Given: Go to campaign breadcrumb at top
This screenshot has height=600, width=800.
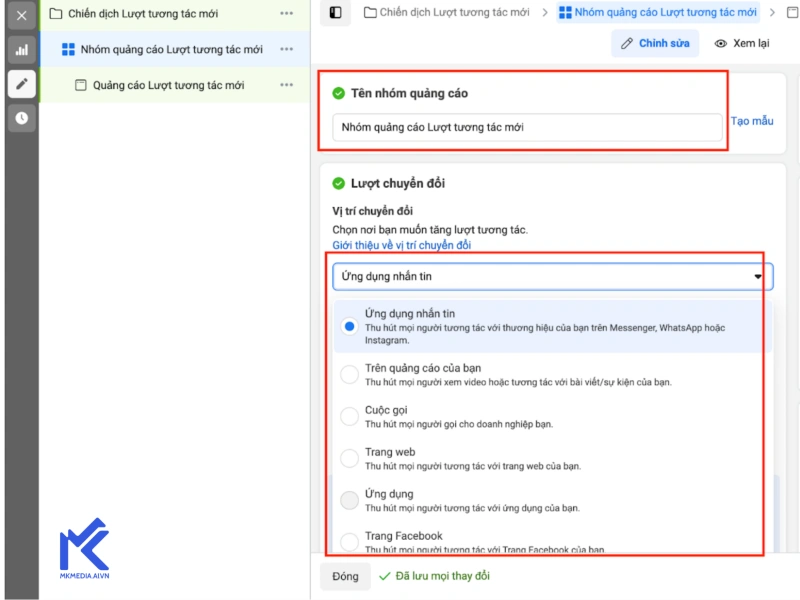Looking at the screenshot, I should 447,12.
